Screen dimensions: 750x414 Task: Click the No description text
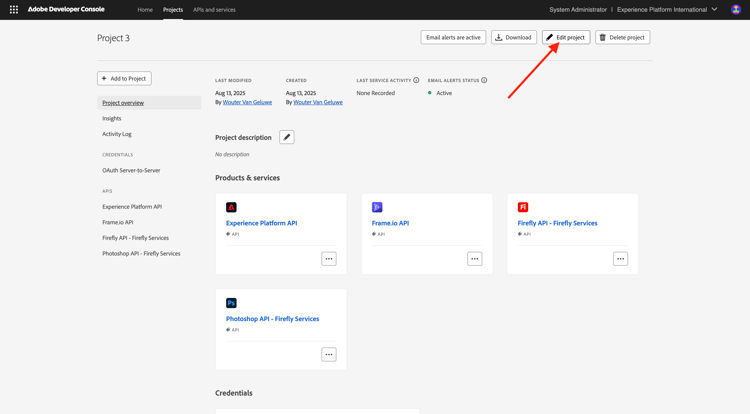pyautogui.click(x=232, y=154)
